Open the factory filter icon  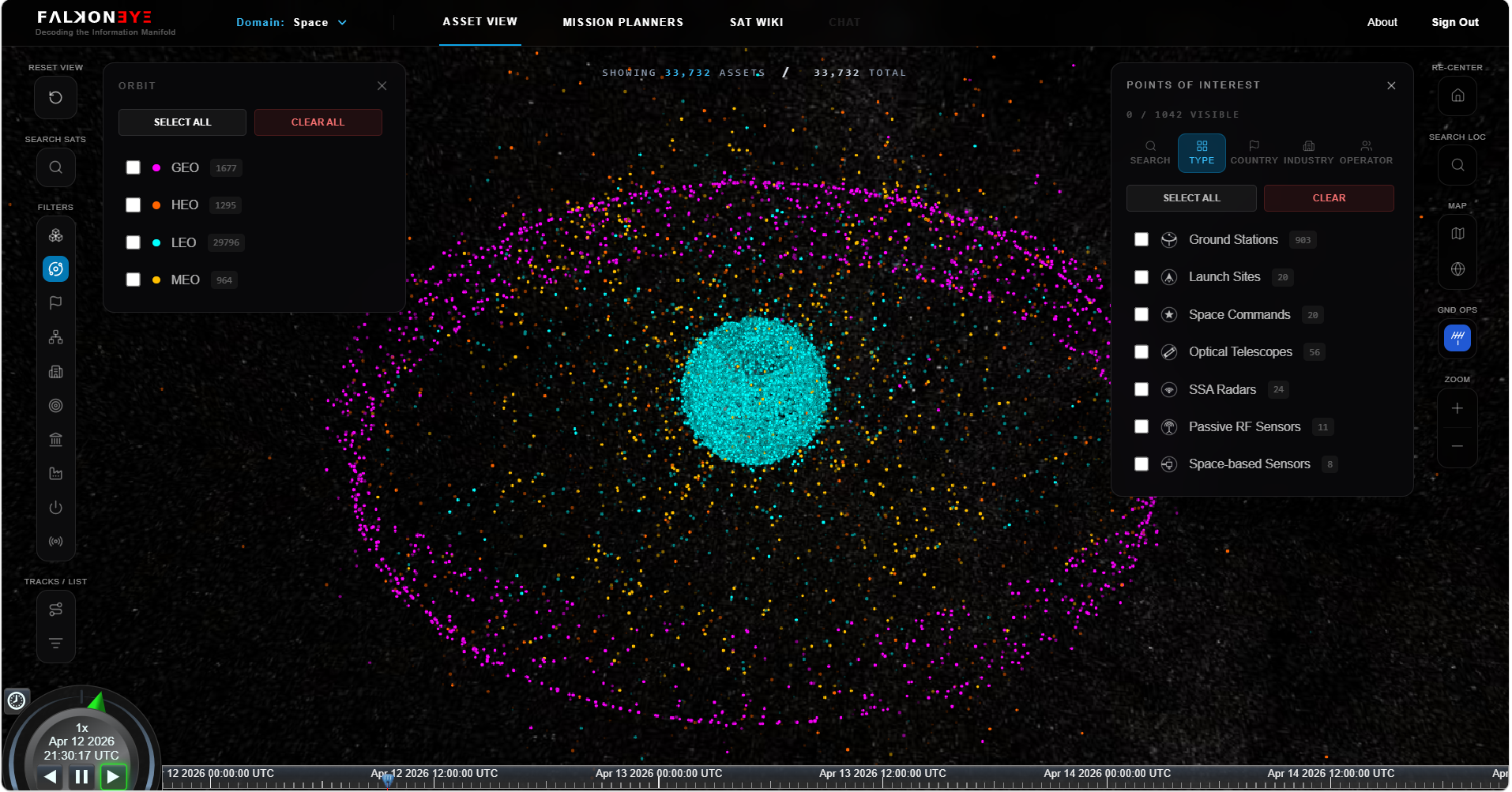(55, 473)
